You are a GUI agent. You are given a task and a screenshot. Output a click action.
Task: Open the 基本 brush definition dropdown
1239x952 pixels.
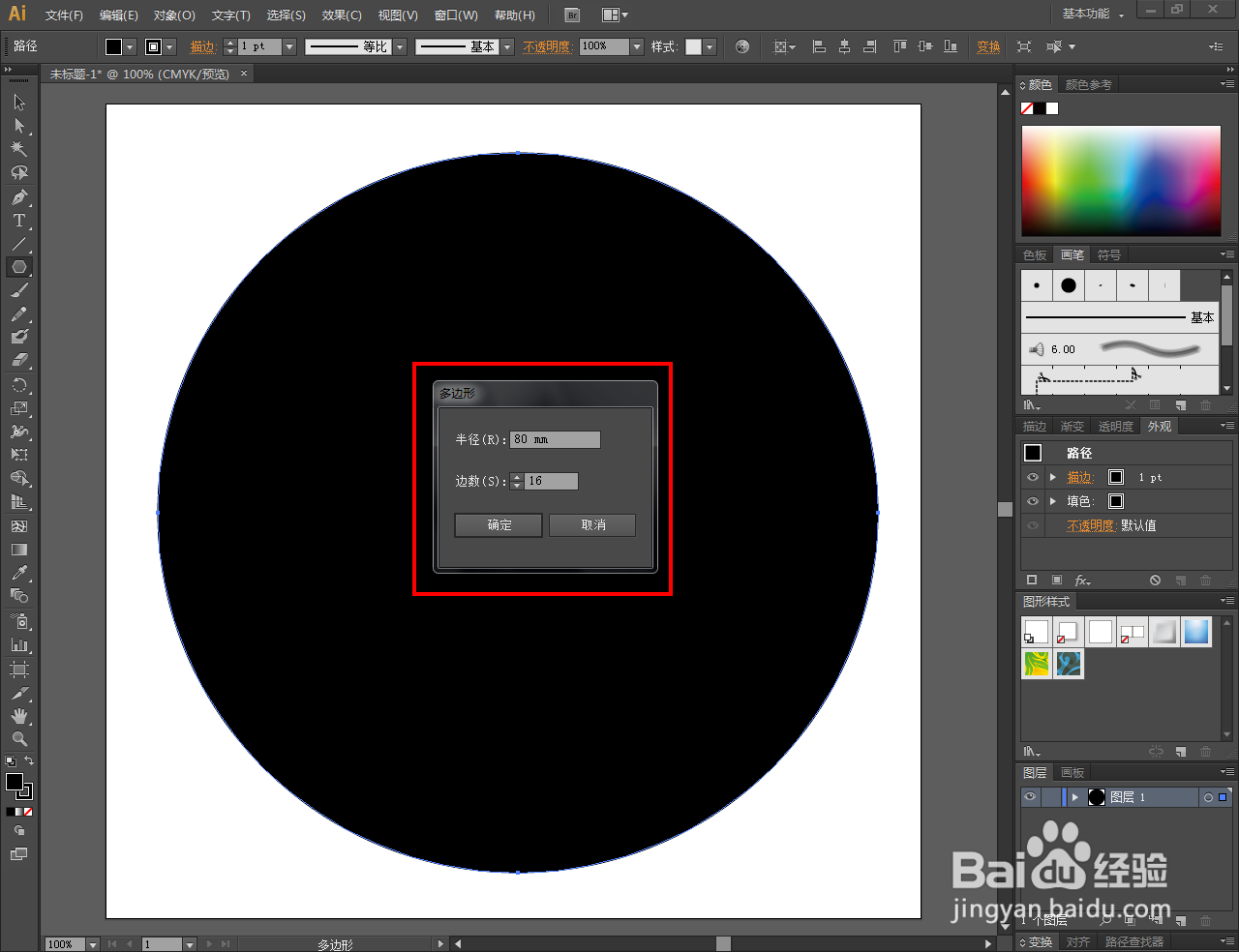coord(507,46)
